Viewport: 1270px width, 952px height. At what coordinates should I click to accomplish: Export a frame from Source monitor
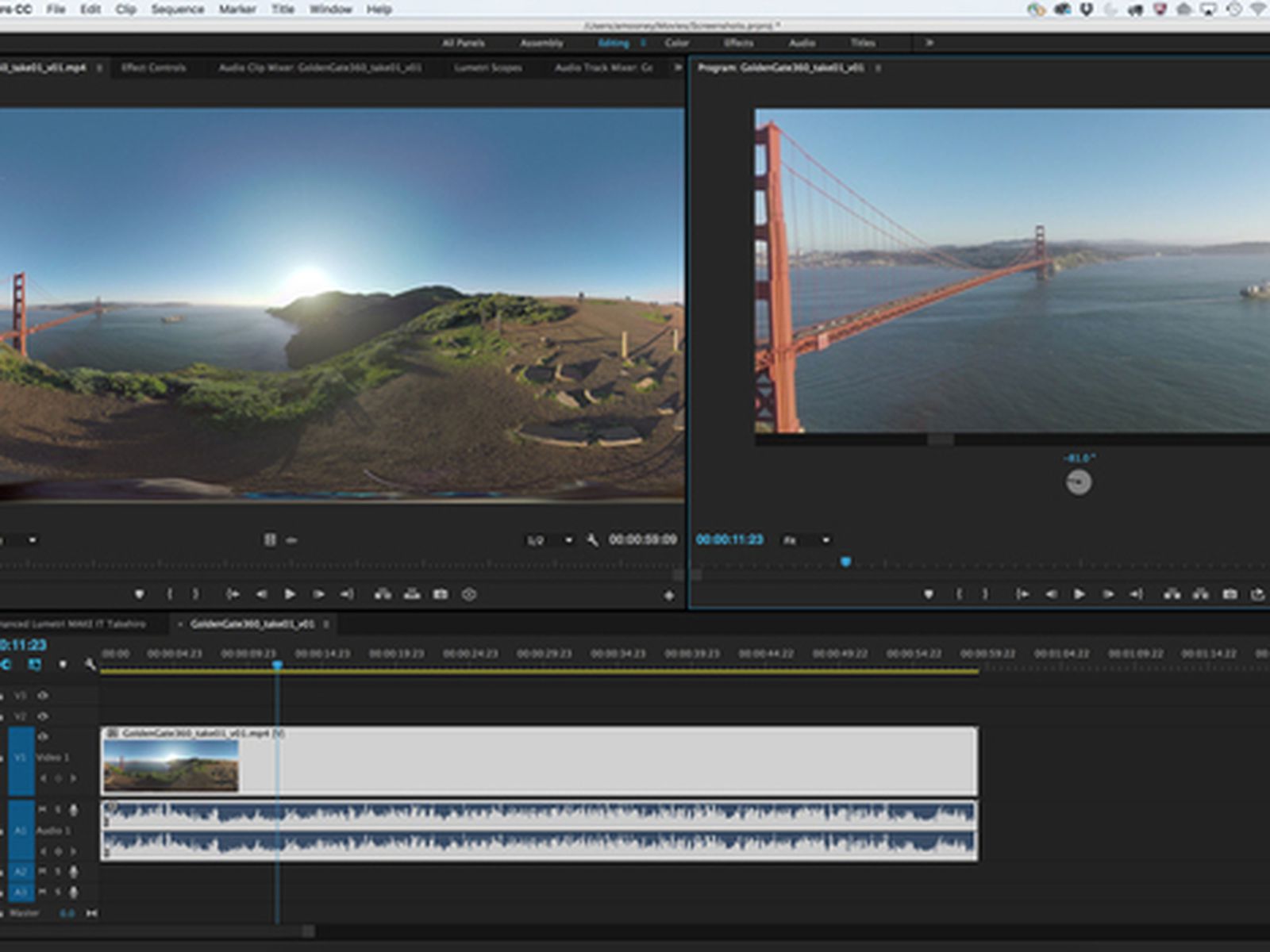click(441, 594)
